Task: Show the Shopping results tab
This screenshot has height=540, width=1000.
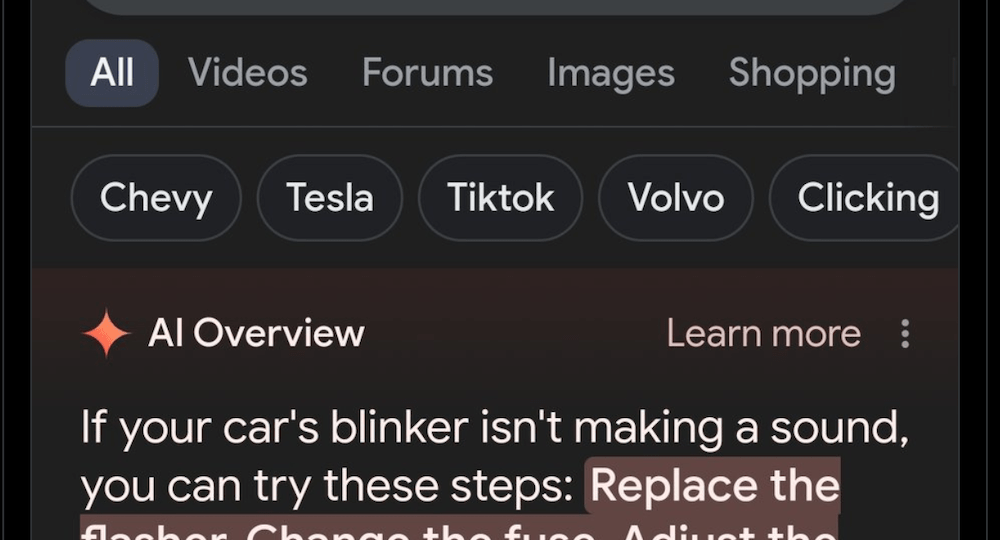Action: (x=811, y=73)
